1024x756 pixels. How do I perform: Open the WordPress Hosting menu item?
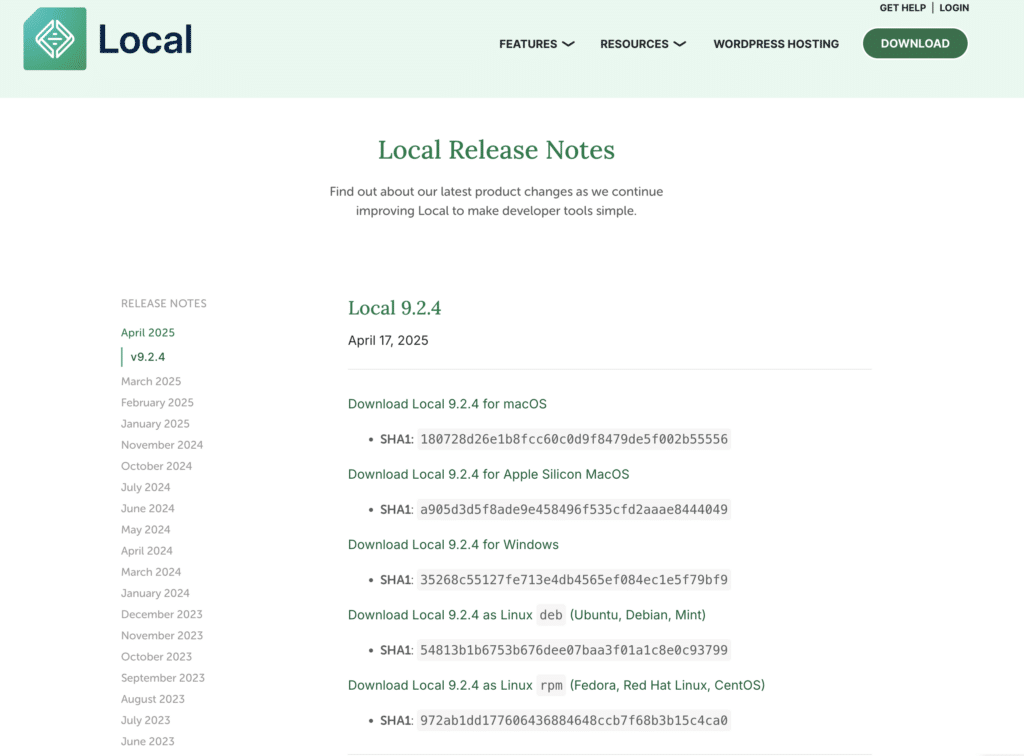pos(775,44)
